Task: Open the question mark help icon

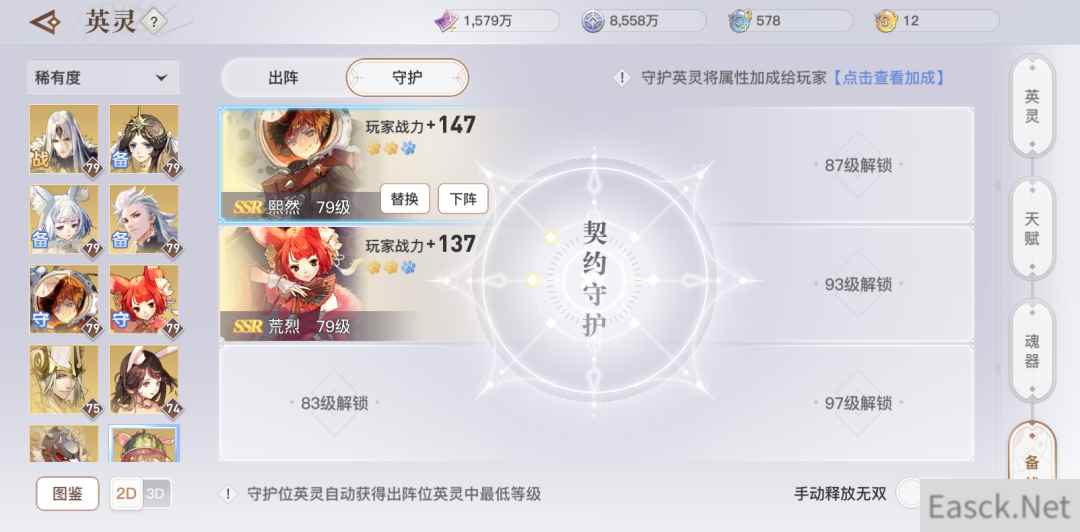Action: (154, 22)
